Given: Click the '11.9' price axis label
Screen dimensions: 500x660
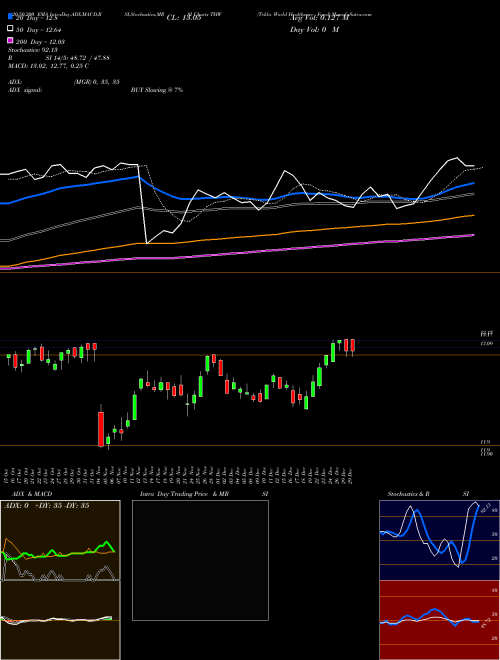Looking at the screenshot, I should 485,442.
